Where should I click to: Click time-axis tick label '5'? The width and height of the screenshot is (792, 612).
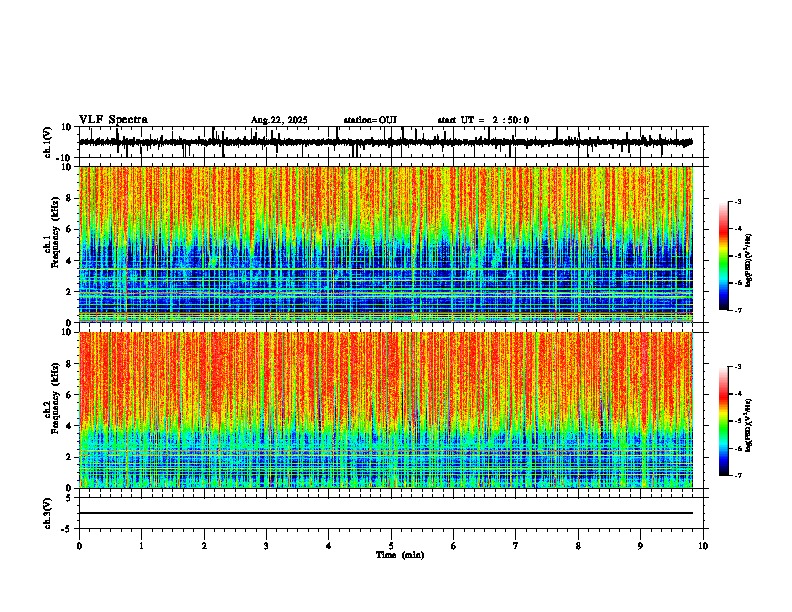coord(391,546)
